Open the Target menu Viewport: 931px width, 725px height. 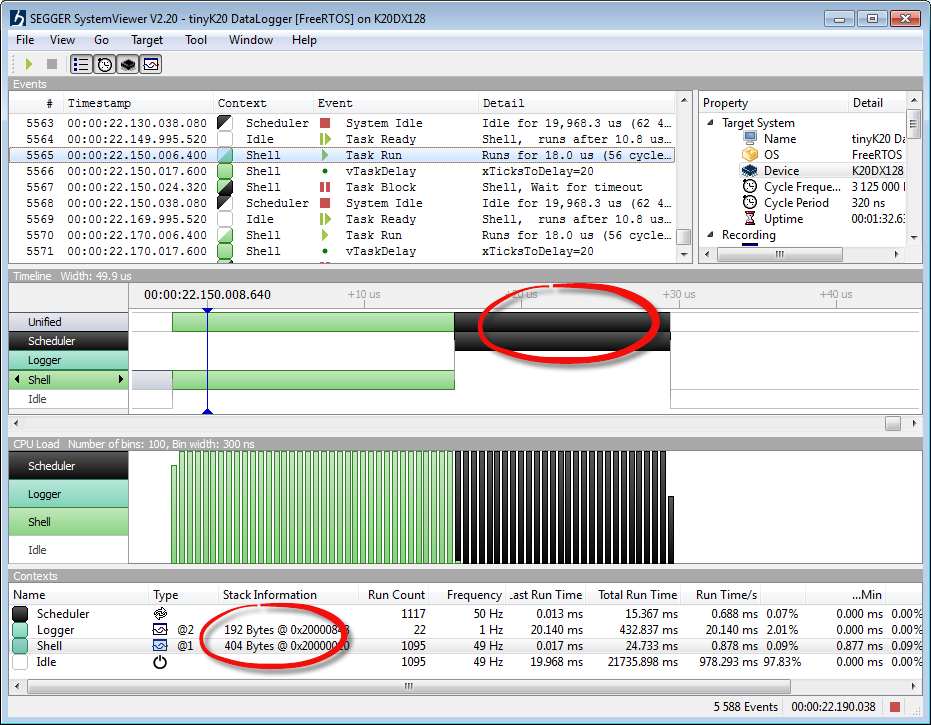[147, 40]
